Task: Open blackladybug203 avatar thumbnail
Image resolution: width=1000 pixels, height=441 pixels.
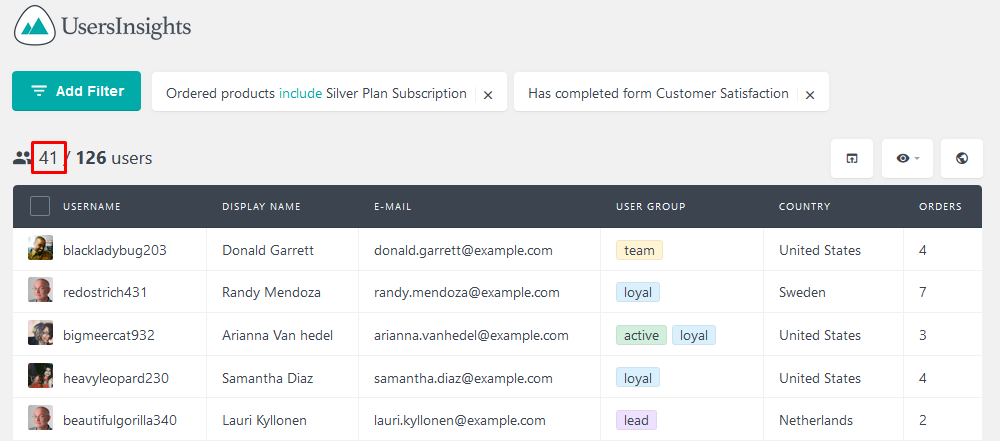Action: pos(40,248)
